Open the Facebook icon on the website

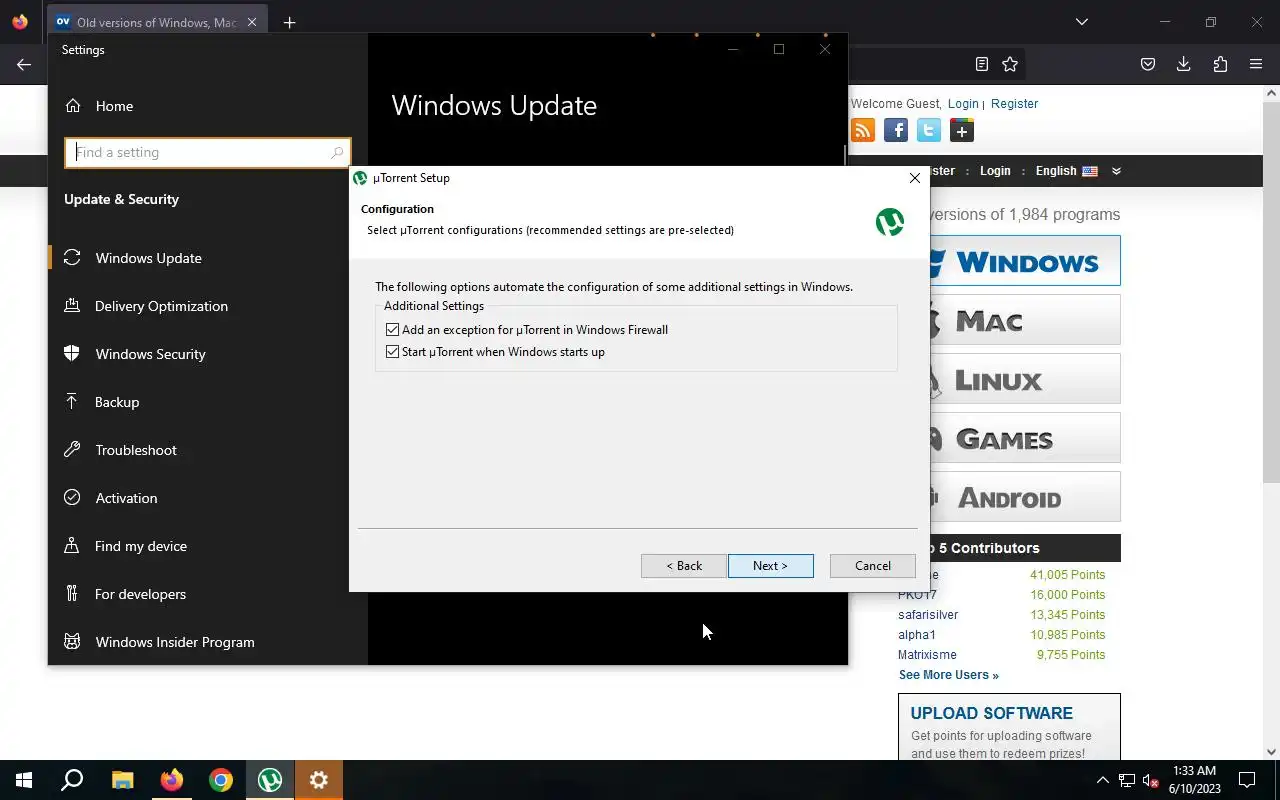click(x=896, y=130)
